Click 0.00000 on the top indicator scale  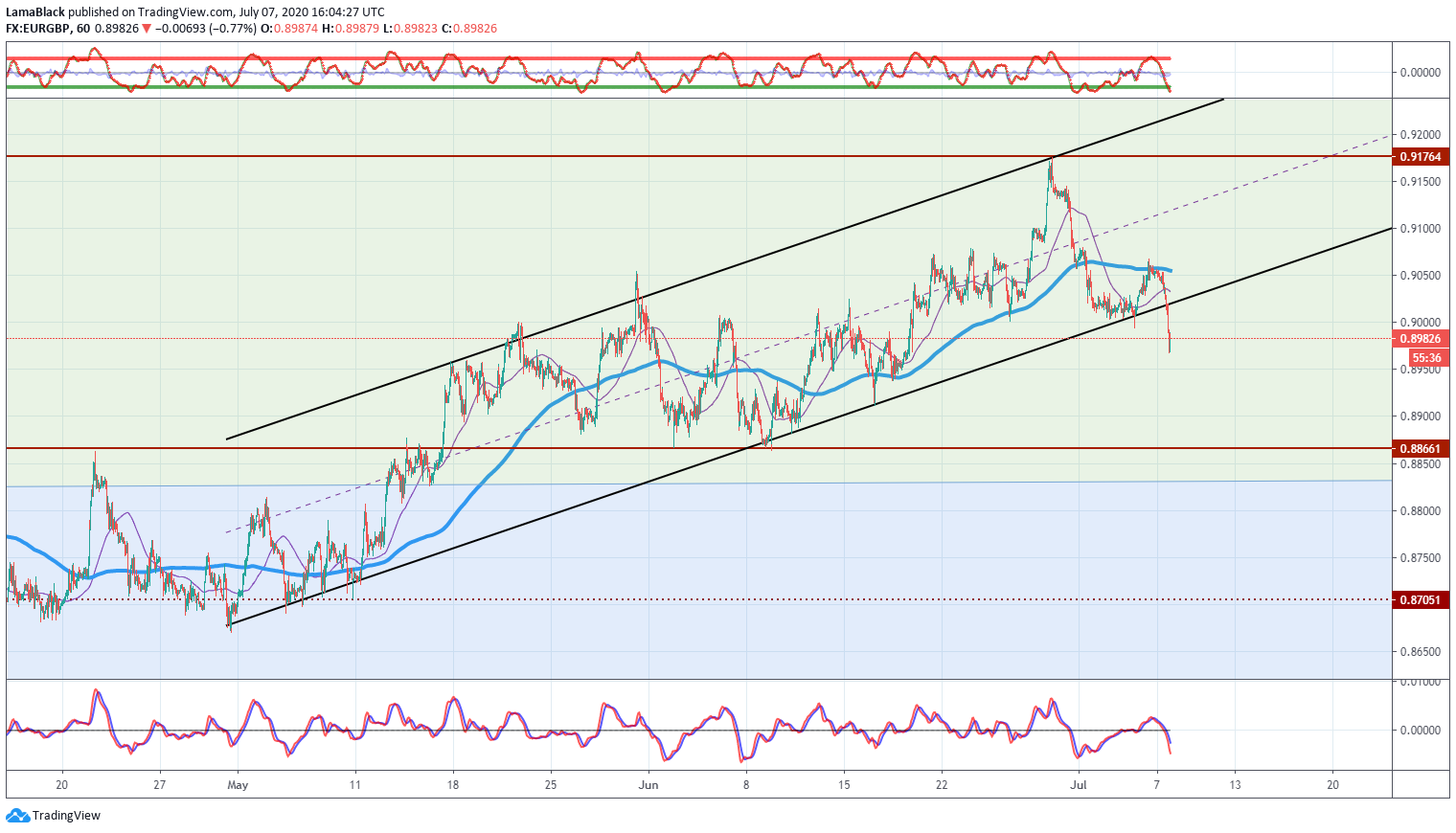pos(1421,72)
